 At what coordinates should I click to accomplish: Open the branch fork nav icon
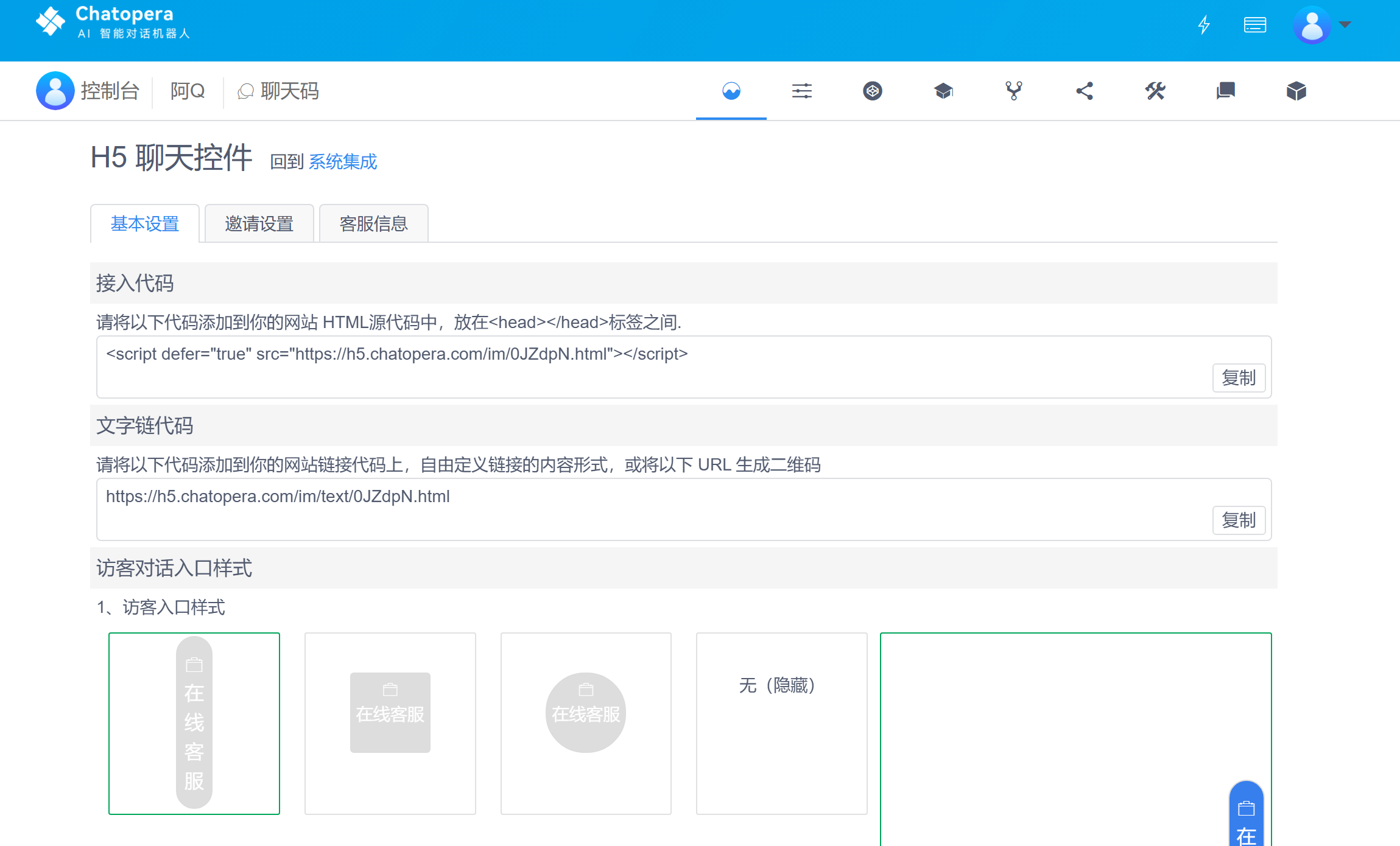(1014, 91)
